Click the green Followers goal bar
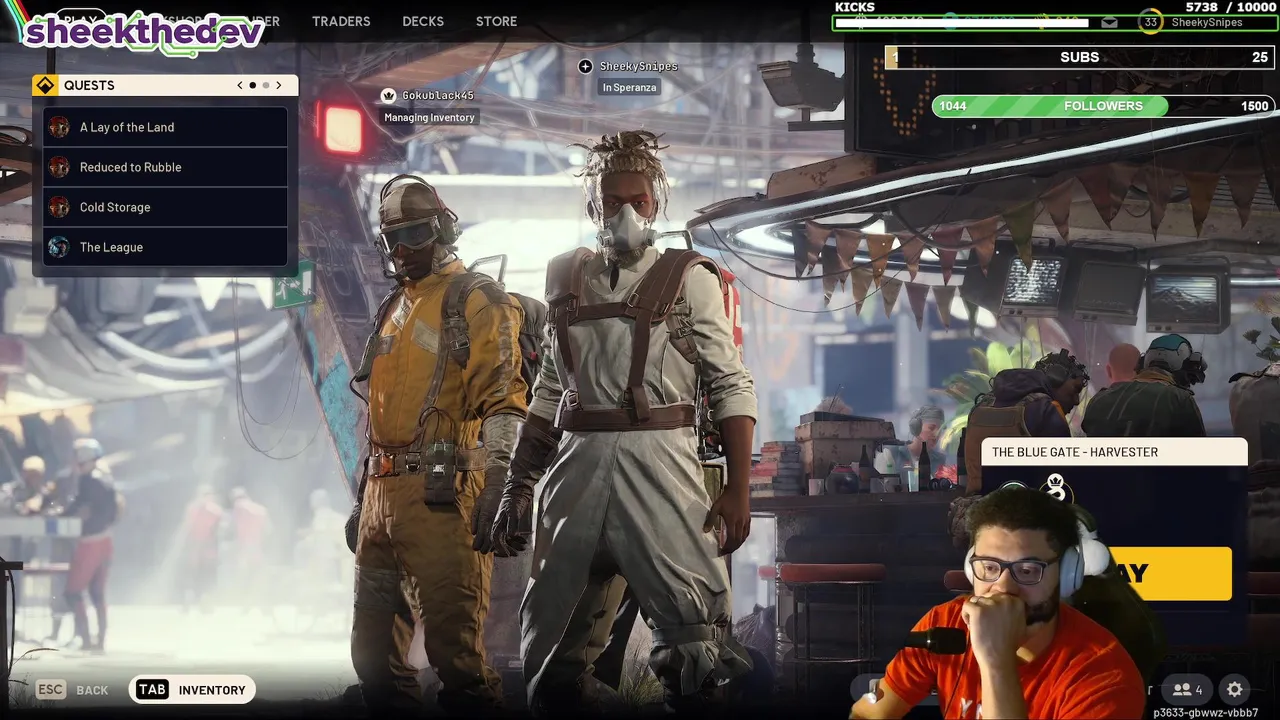This screenshot has width=1280, height=720. point(1103,106)
